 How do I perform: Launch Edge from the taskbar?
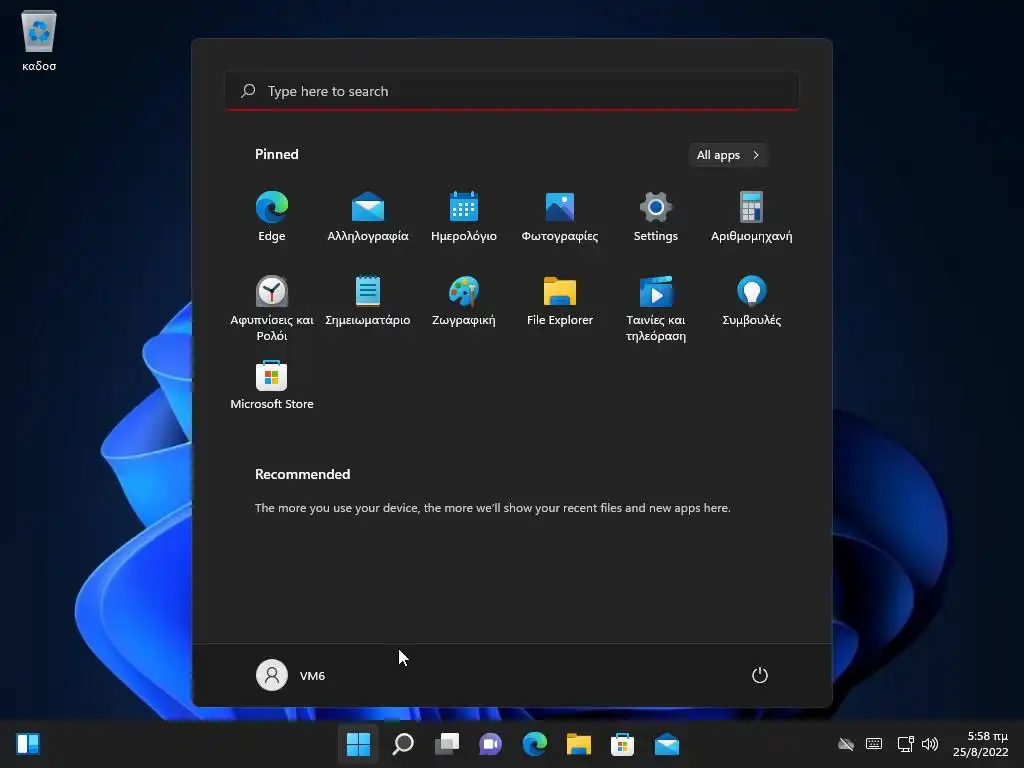535,744
